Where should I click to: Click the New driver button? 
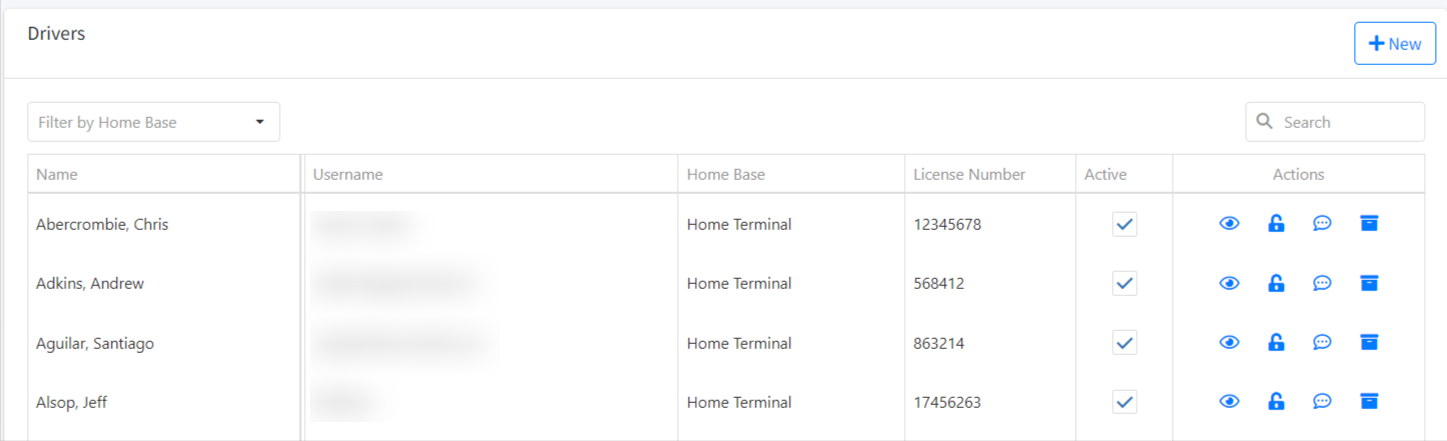pos(1395,44)
